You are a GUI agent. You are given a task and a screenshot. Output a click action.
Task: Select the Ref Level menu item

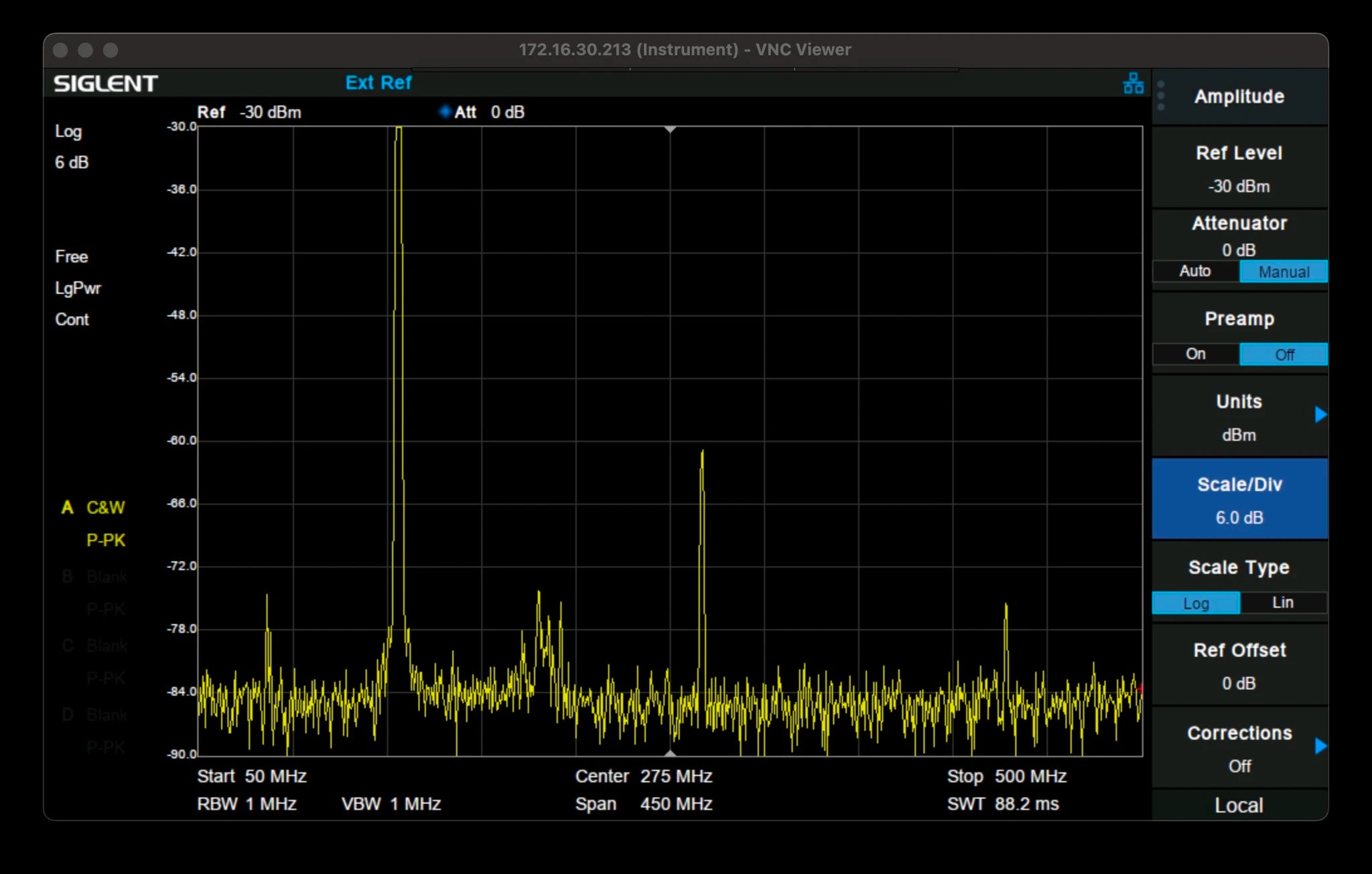1239,168
